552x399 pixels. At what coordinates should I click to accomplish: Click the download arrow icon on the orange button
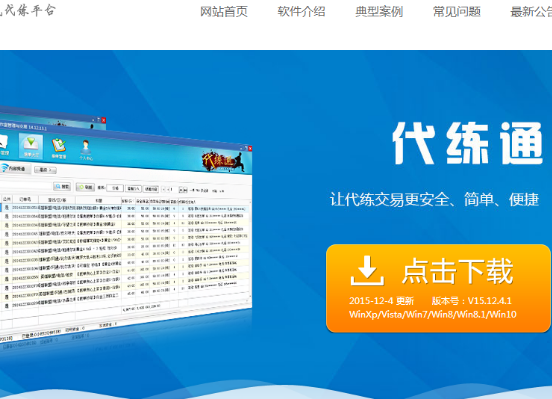point(367,271)
